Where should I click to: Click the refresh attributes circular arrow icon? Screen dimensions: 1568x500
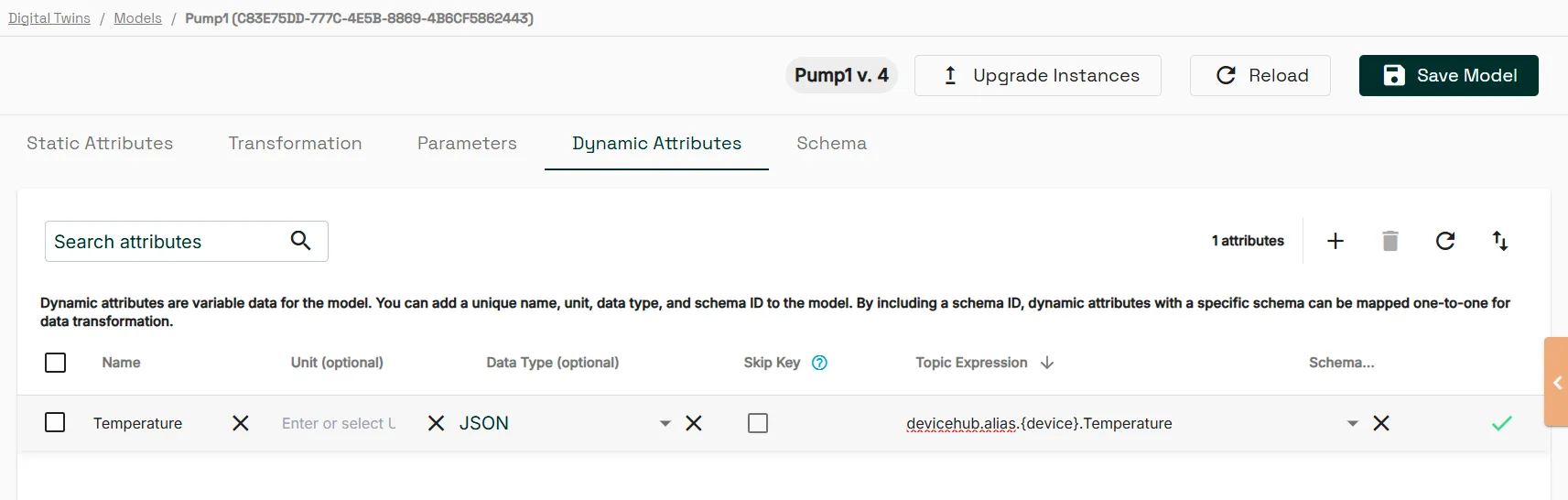1445,241
